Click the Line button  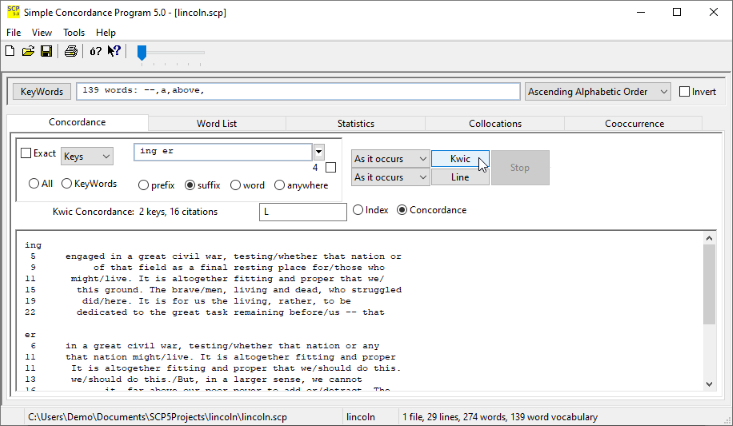click(x=460, y=177)
